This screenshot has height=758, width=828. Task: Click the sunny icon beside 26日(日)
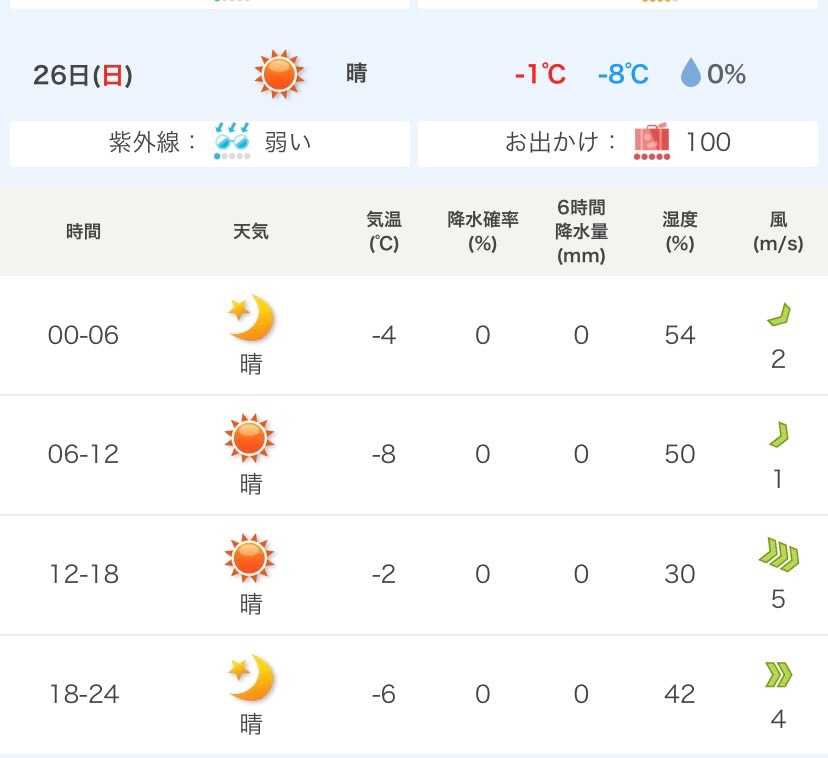[278, 74]
